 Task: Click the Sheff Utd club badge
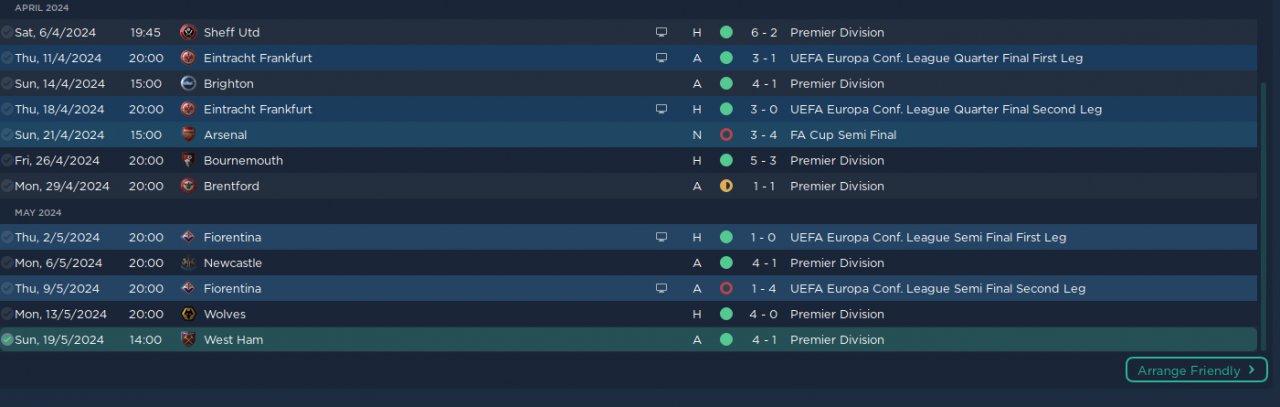pyautogui.click(x=187, y=32)
